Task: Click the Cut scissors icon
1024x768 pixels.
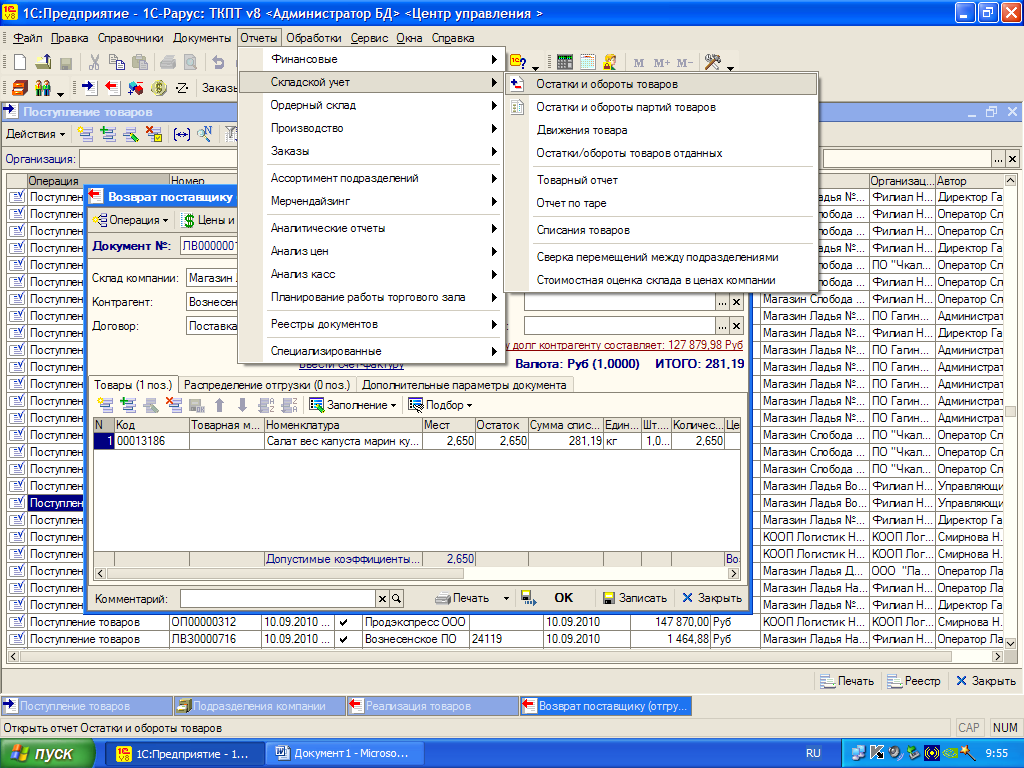Action: click(x=94, y=62)
